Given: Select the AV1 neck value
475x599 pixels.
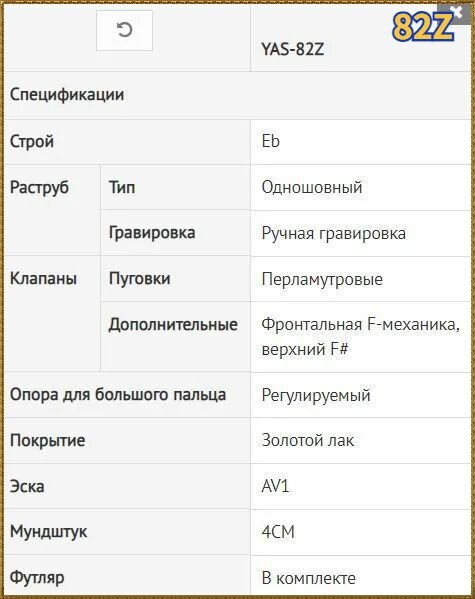Looking at the screenshot, I should click(x=276, y=486).
